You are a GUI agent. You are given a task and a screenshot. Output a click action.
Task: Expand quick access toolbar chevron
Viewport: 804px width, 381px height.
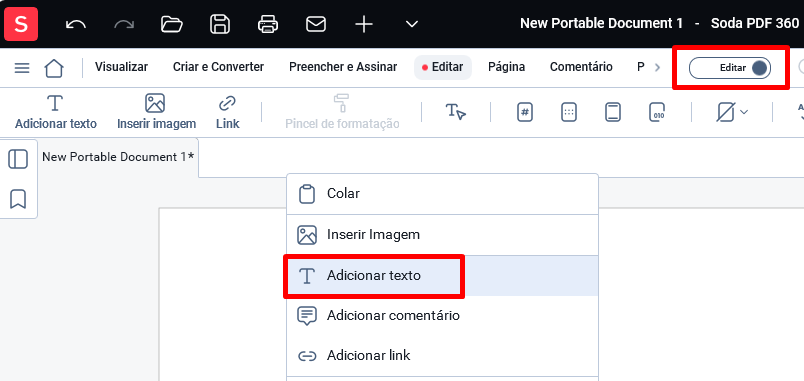[412, 24]
